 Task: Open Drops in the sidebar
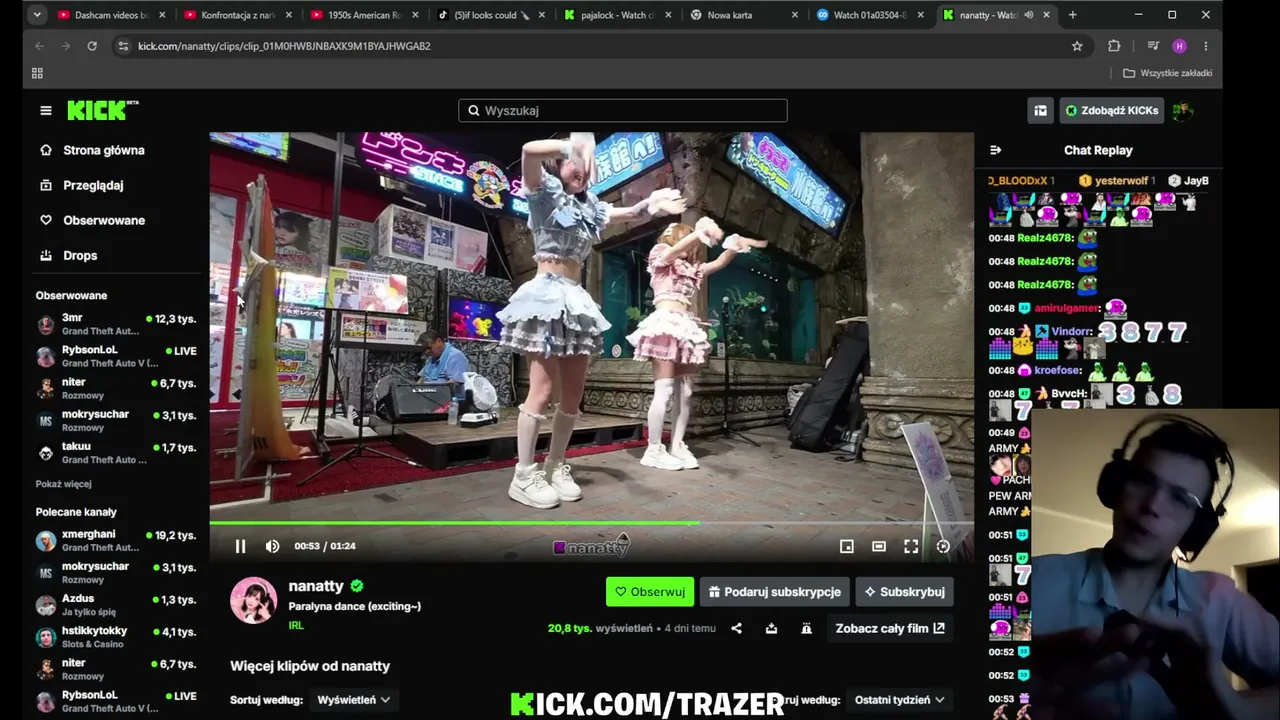[x=80, y=255]
